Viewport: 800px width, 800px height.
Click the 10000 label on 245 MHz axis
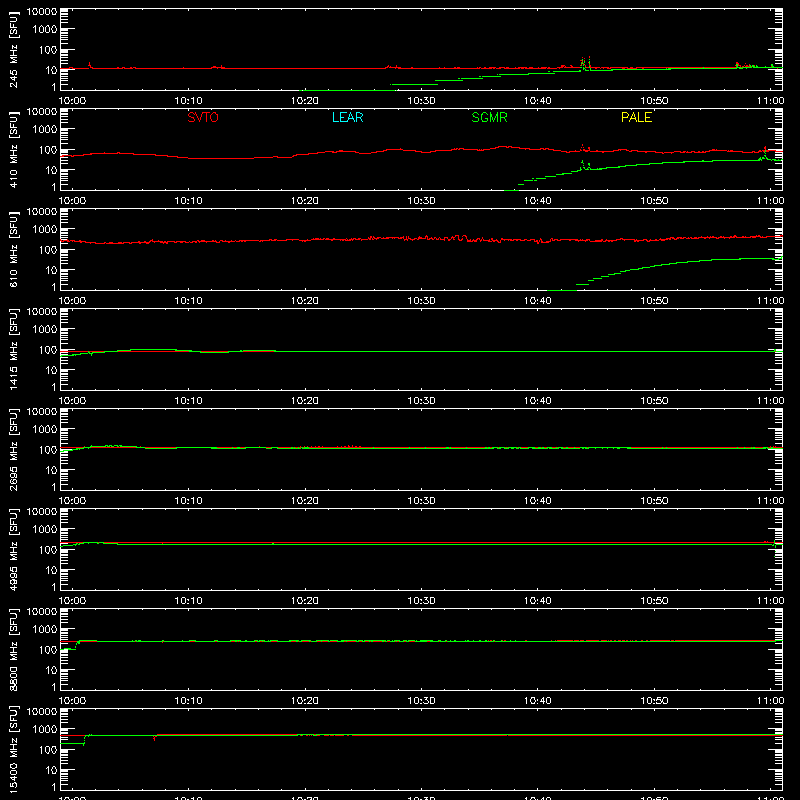42,12
